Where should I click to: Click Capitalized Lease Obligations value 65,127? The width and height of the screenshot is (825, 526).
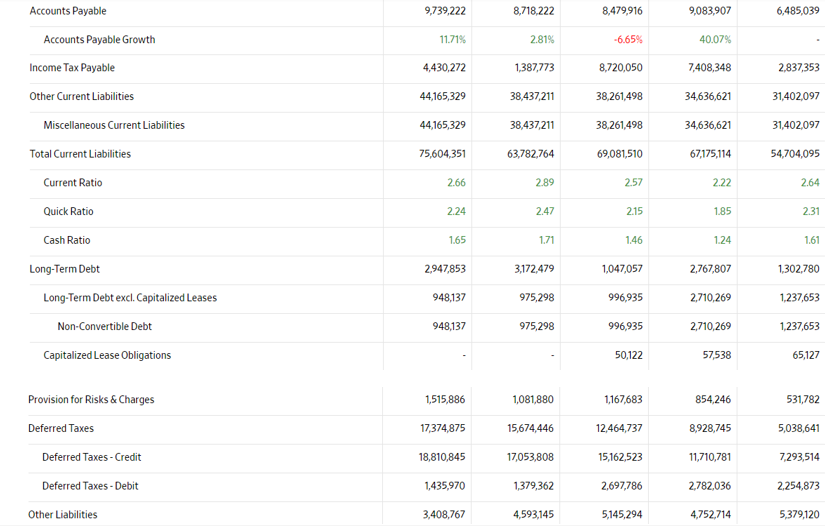[x=806, y=355]
